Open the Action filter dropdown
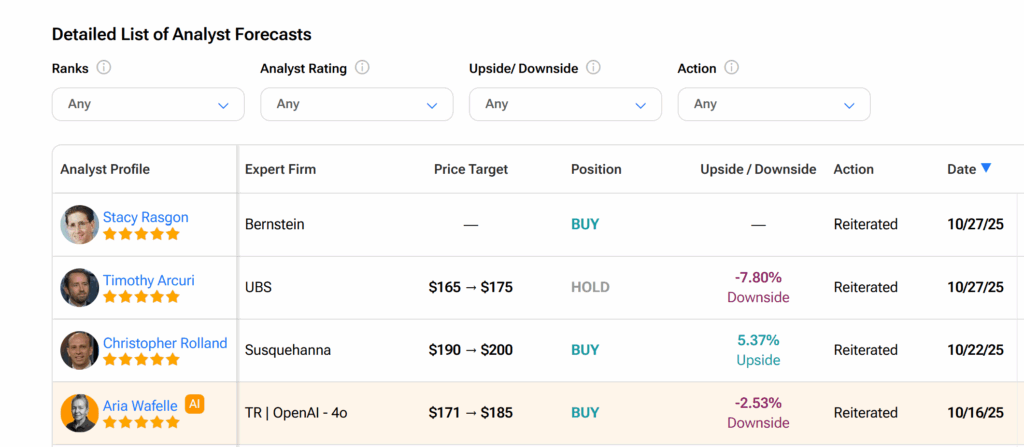 (774, 104)
